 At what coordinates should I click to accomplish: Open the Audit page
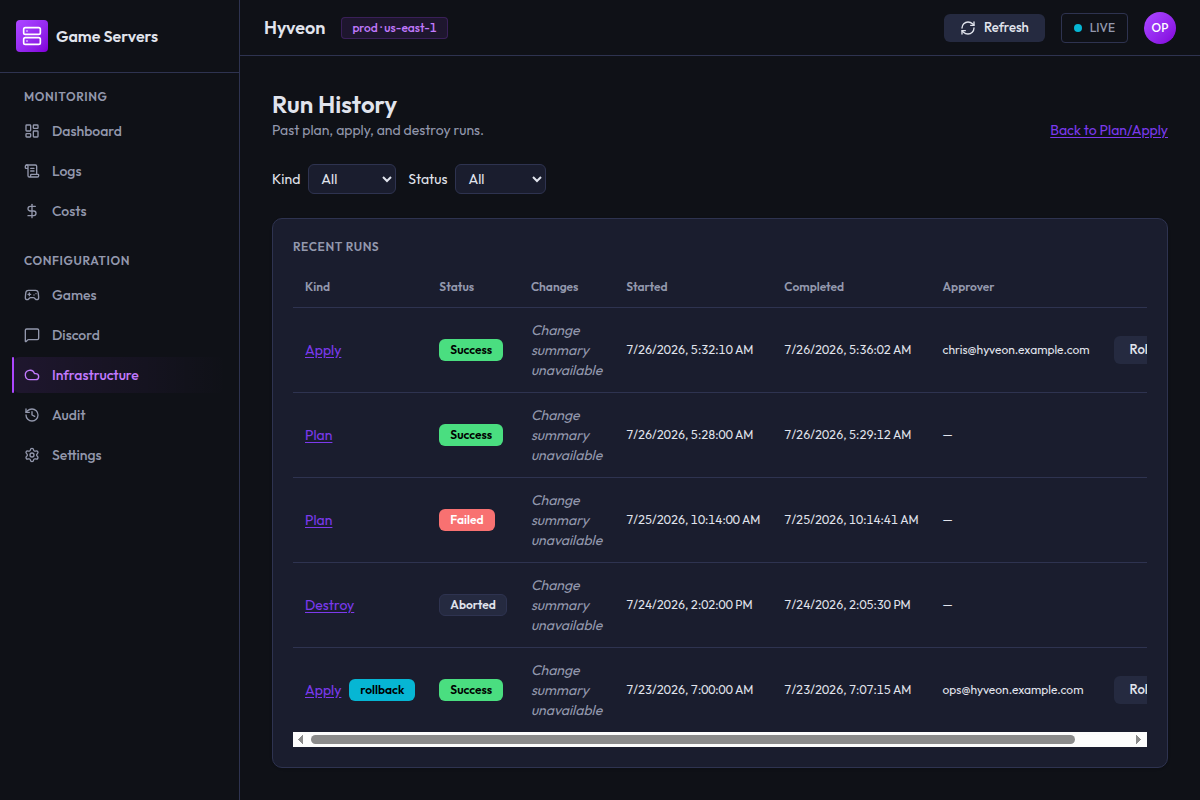click(x=119, y=415)
